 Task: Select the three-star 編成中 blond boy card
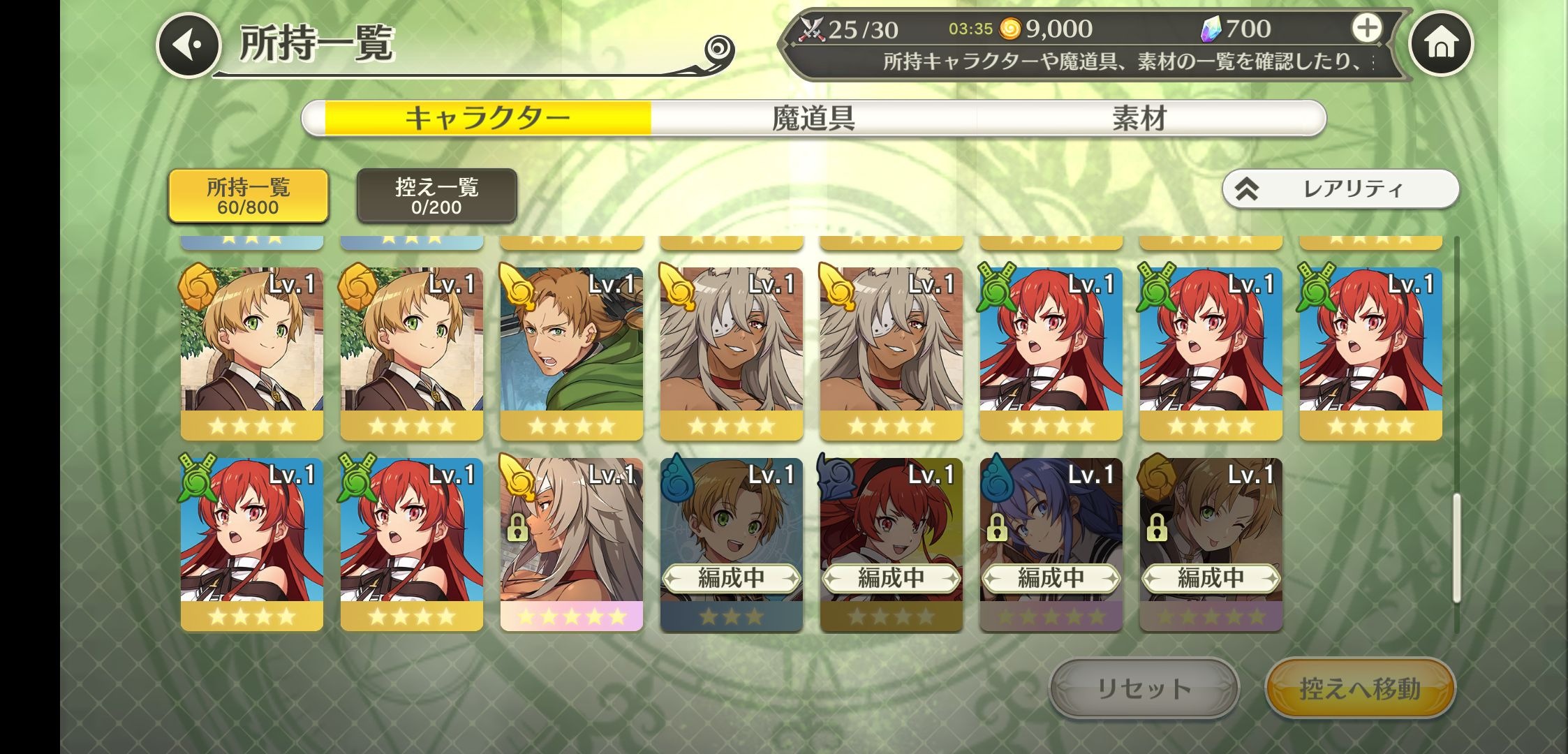(732, 545)
